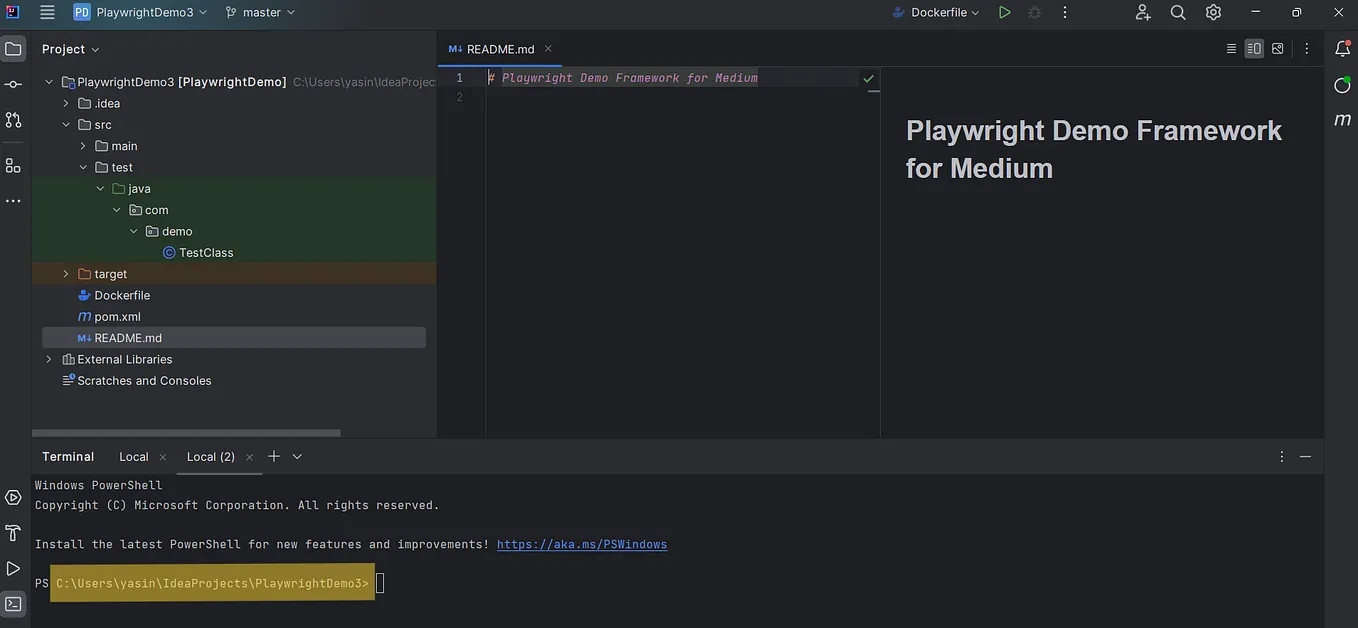Switch editor to preview-only mode
This screenshot has height=628, width=1358.
click(1277, 48)
